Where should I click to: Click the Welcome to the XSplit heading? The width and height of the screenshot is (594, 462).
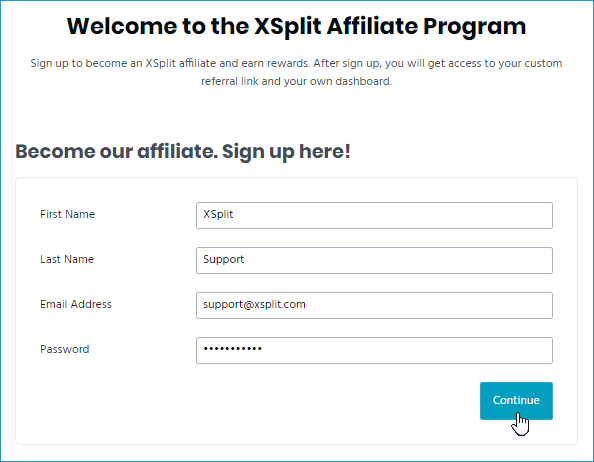pos(296,26)
